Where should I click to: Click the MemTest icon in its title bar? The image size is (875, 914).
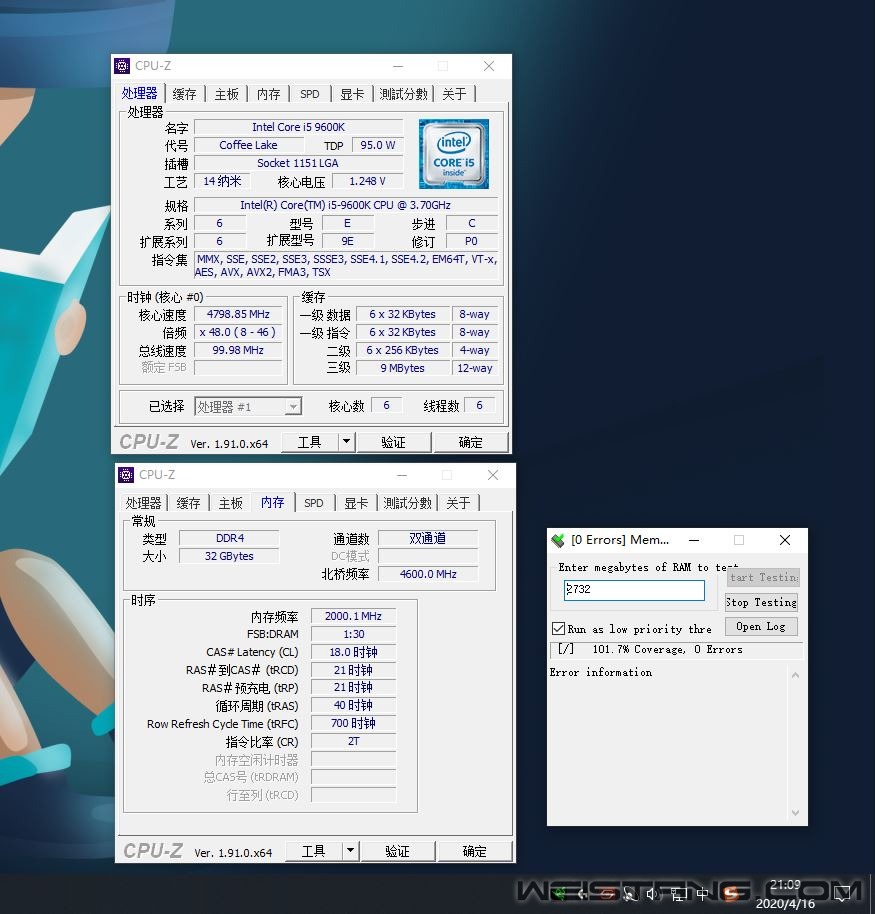(x=557, y=539)
